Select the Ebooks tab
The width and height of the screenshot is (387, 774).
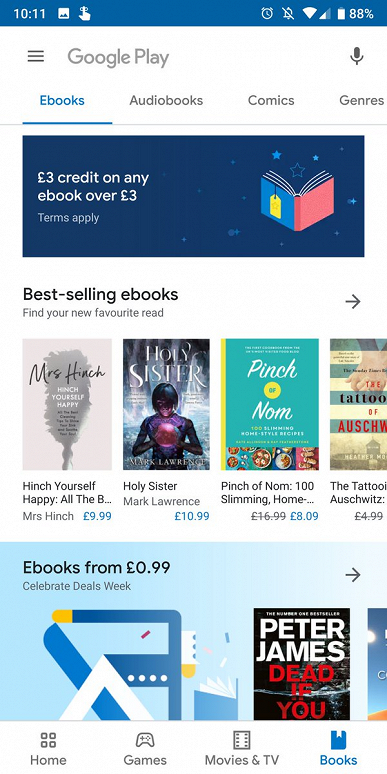[62, 100]
